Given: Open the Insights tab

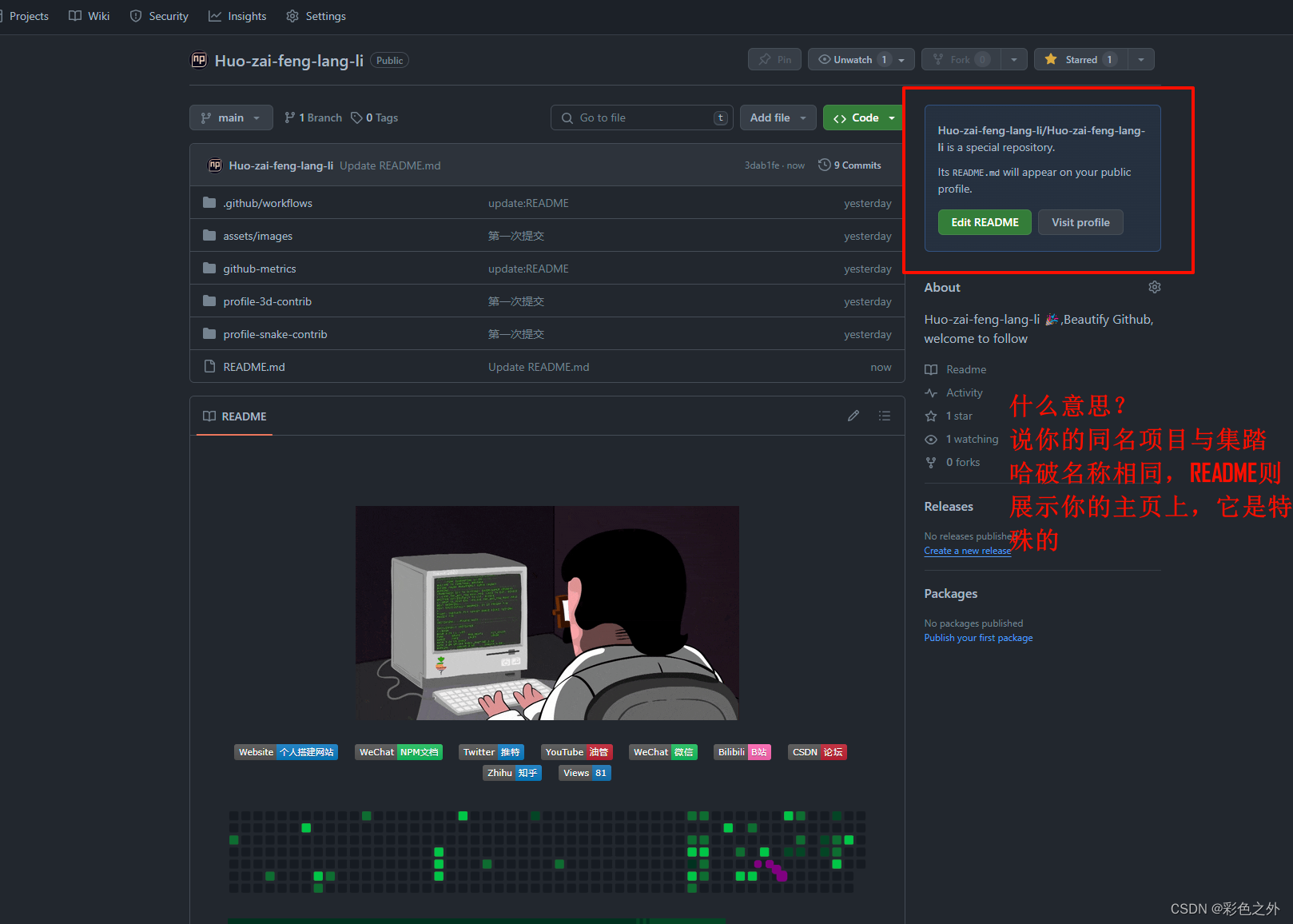Looking at the screenshot, I should click(x=237, y=16).
